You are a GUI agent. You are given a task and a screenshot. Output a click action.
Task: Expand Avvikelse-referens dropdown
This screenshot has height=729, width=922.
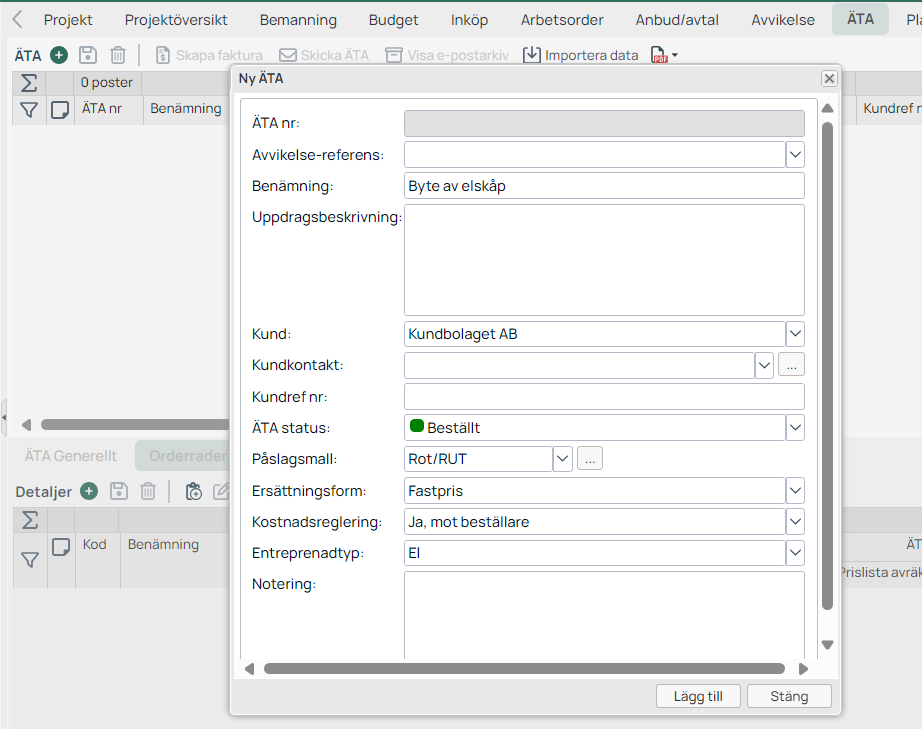coord(795,155)
